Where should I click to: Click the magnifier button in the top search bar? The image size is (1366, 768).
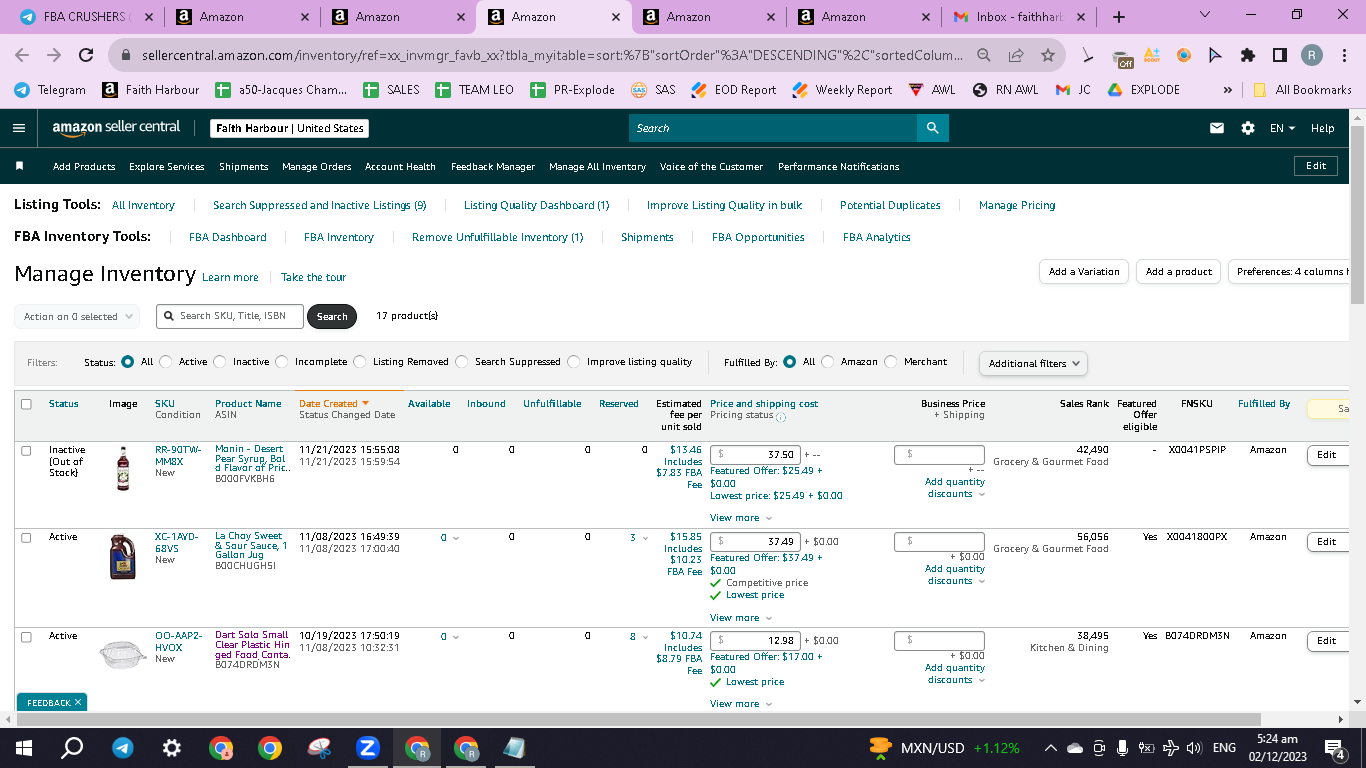click(932, 128)
